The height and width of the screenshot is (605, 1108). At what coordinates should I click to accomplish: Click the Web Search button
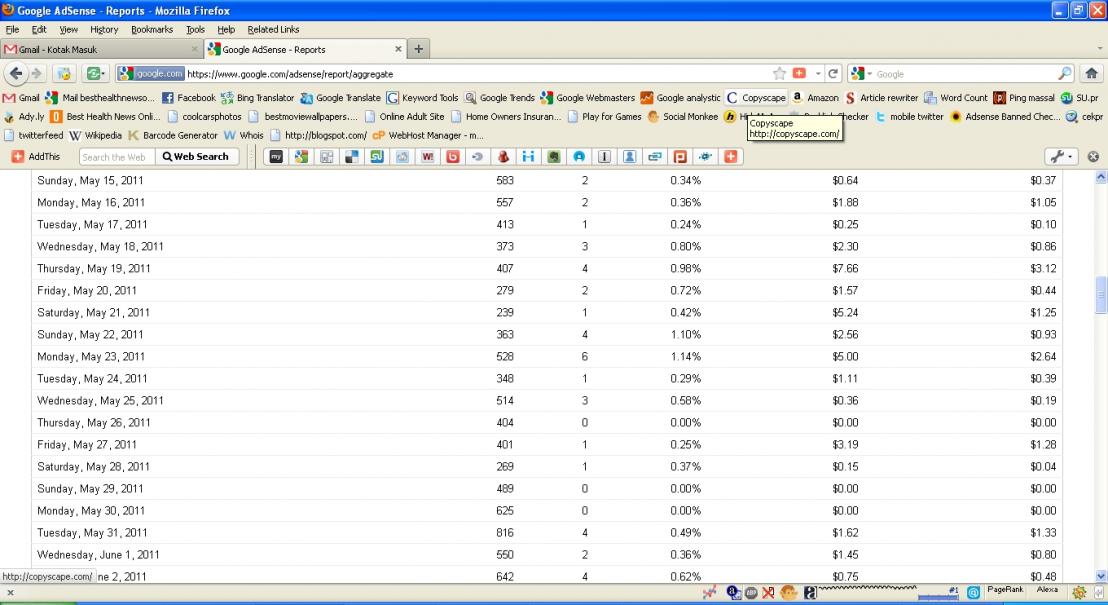tap(196, 157)
